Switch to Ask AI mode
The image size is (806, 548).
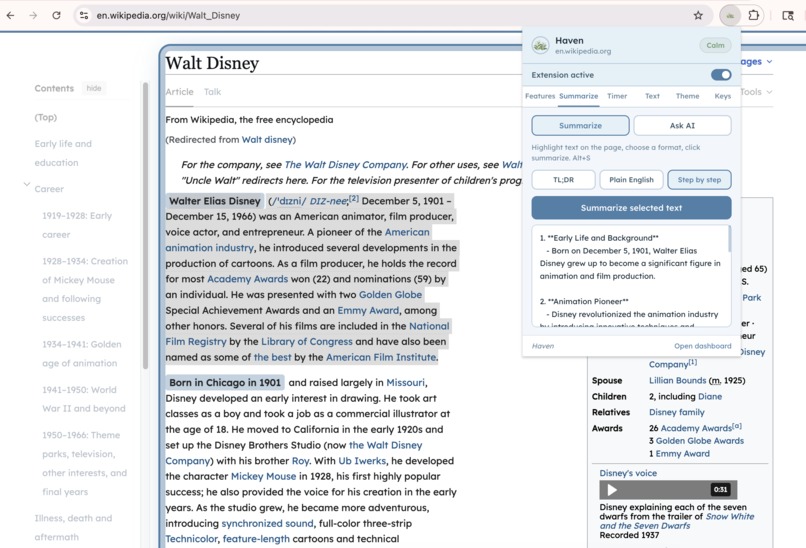pyautogui.click(x=682, y=125)
